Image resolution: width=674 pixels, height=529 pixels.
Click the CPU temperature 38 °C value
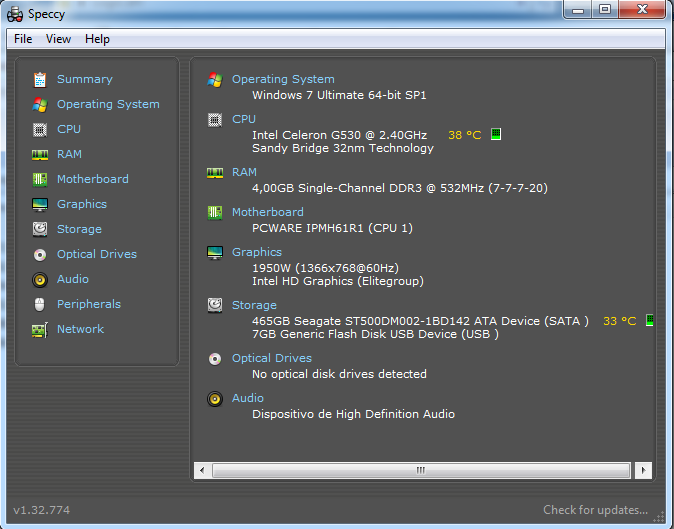(465, 135)
